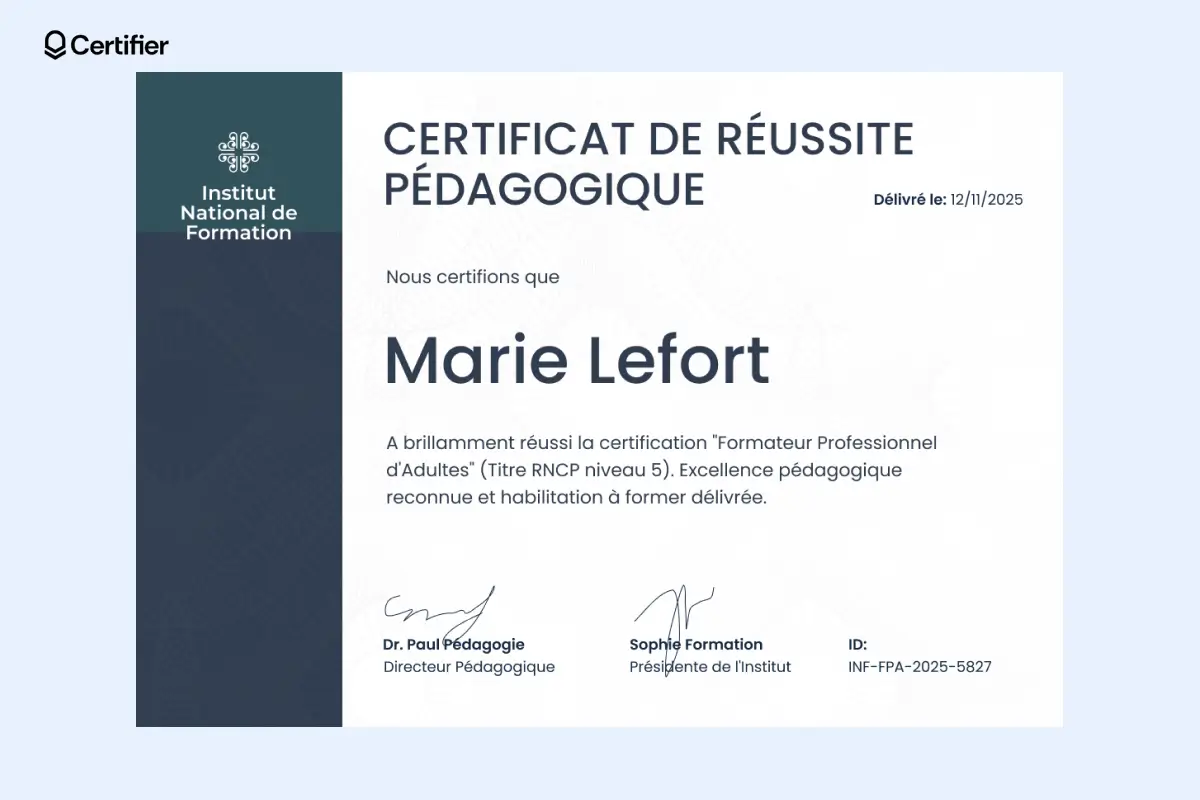
Task: Click the recipient name Marie Lefort
Action: point(577,360)
